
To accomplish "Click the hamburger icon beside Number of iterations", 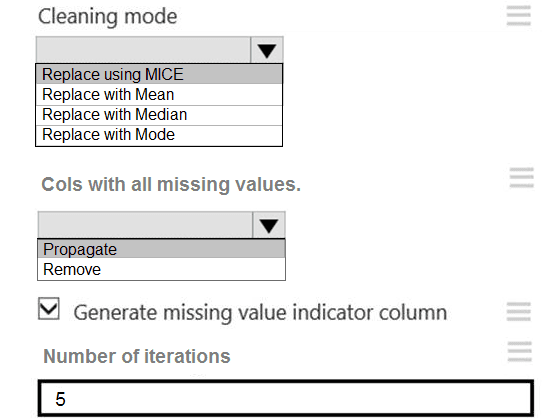I will pos(519,351).
